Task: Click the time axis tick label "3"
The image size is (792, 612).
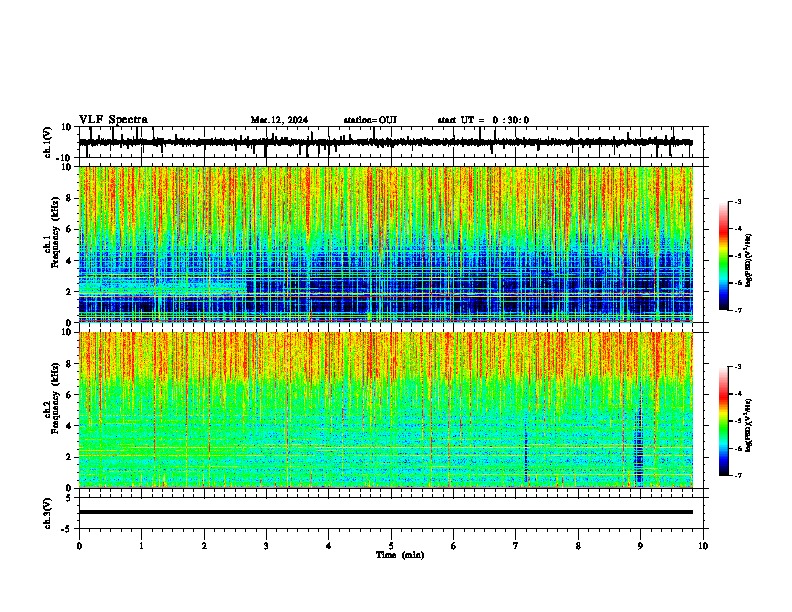Action: (266, 546)
